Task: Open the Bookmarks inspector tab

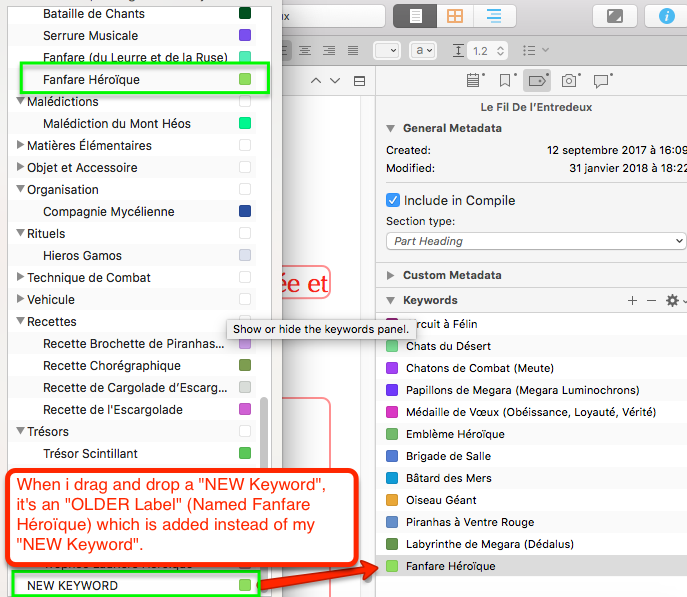Action: point(506,80)
